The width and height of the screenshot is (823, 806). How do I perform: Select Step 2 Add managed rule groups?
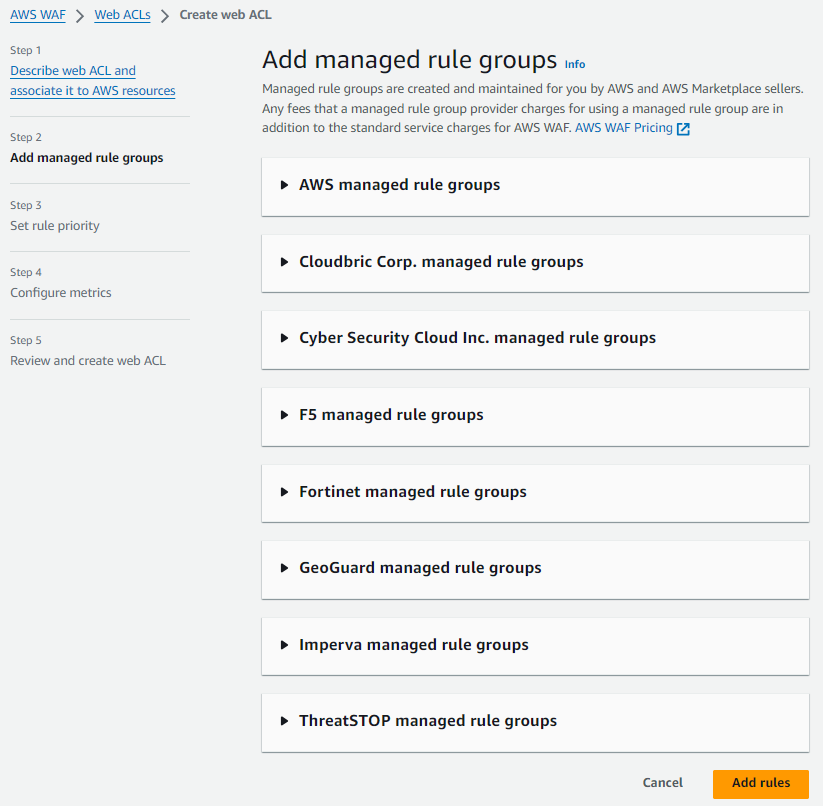coord(87,158)
